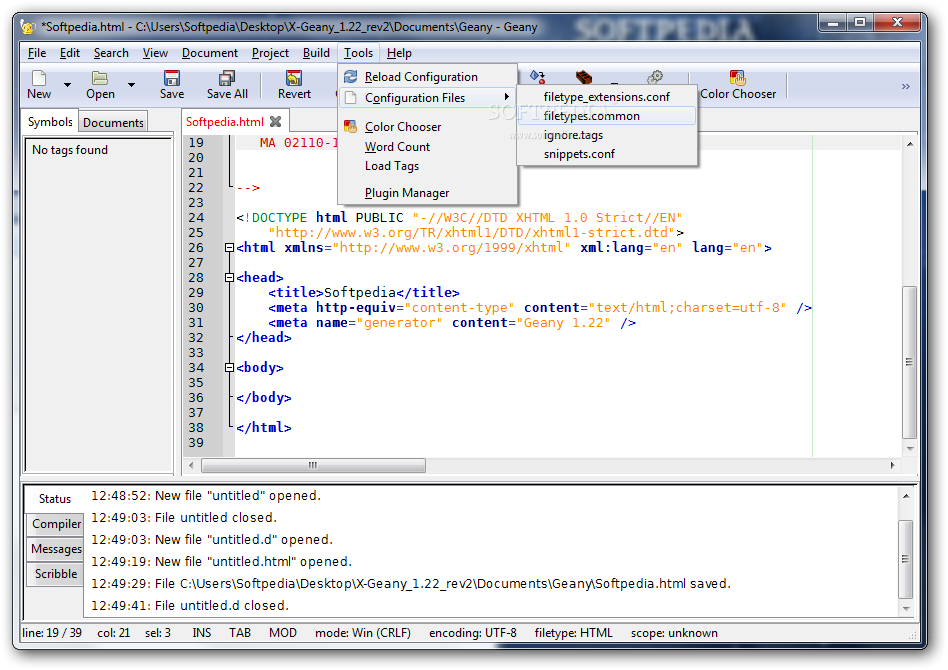Collapse the head fold at line 28
The height and width of the screenshot is (670, 948).
coord(229,278)
